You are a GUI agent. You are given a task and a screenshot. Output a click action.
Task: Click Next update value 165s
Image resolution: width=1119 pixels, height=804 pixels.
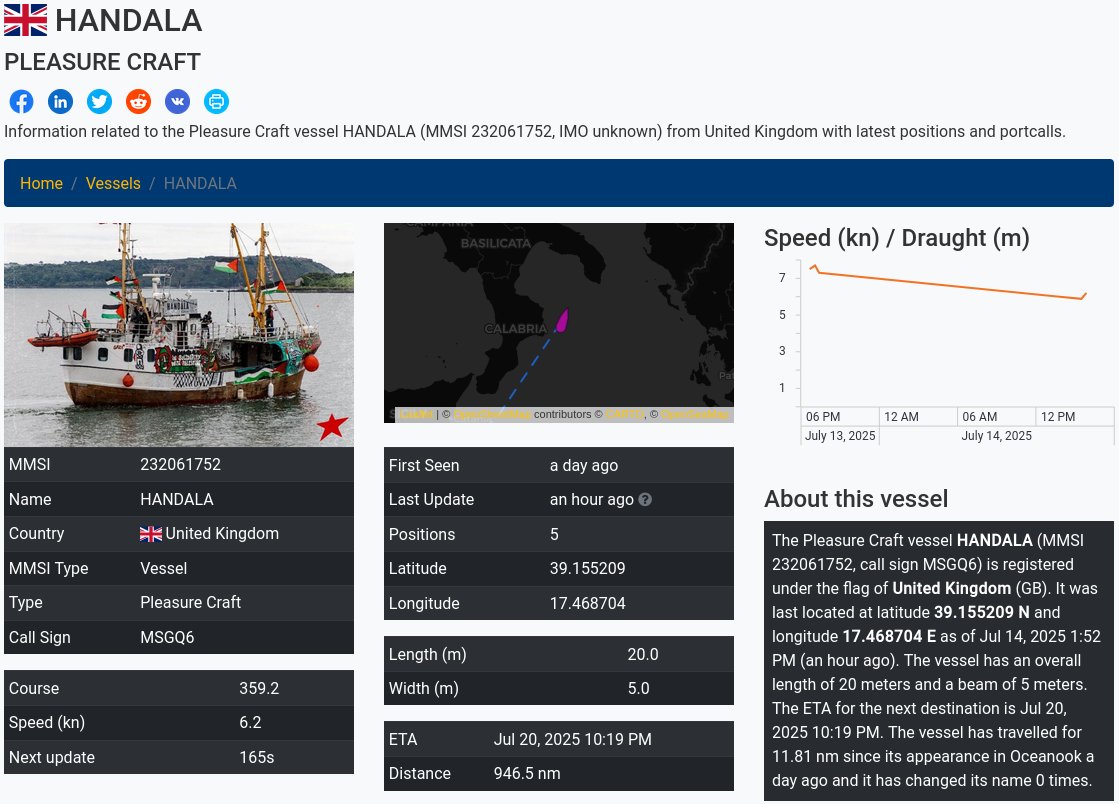pyautogui.click(x=257, y=758)
